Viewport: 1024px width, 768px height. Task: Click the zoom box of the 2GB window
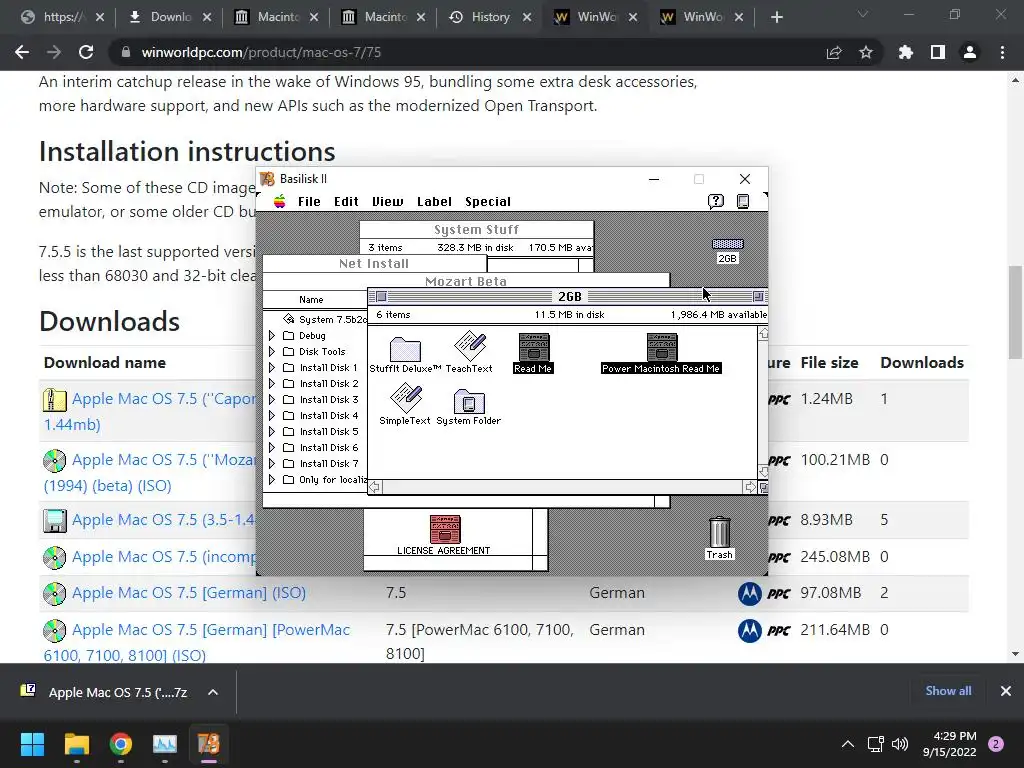(758, 296)
